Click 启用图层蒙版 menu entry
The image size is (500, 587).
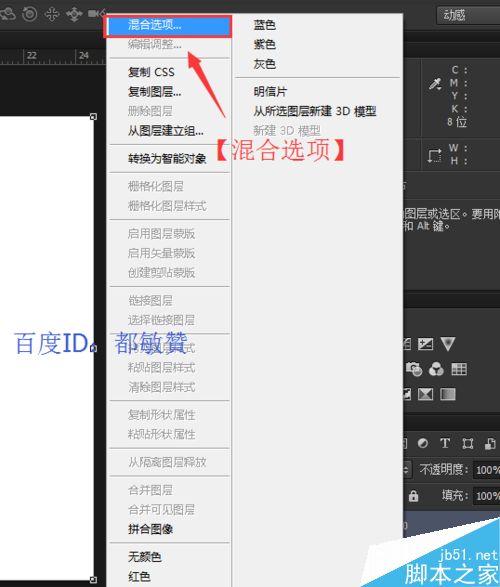point(168,234)
